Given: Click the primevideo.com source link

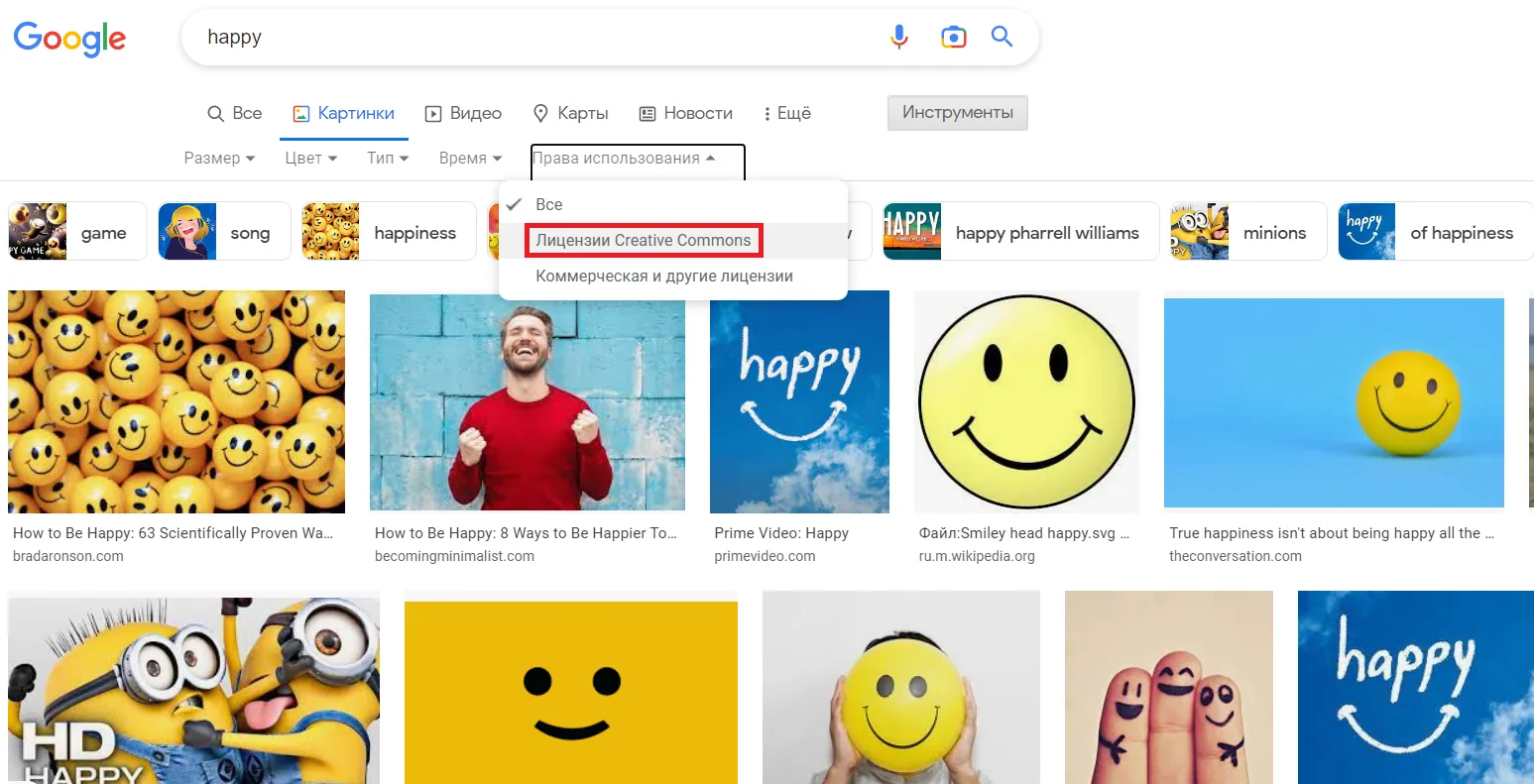Looking at the screenshot, I should 765,556.
